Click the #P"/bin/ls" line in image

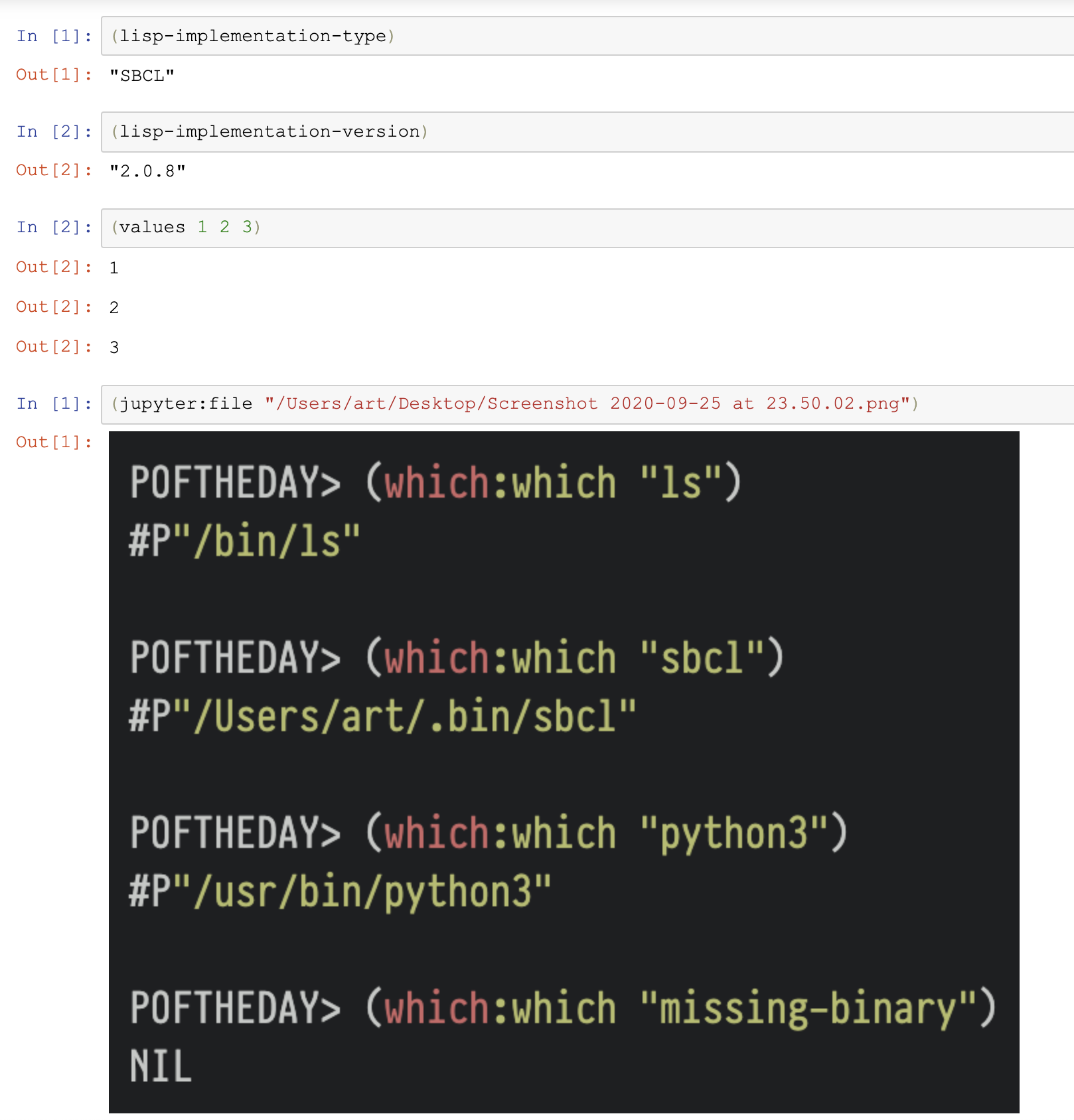[x=244, y=541]
